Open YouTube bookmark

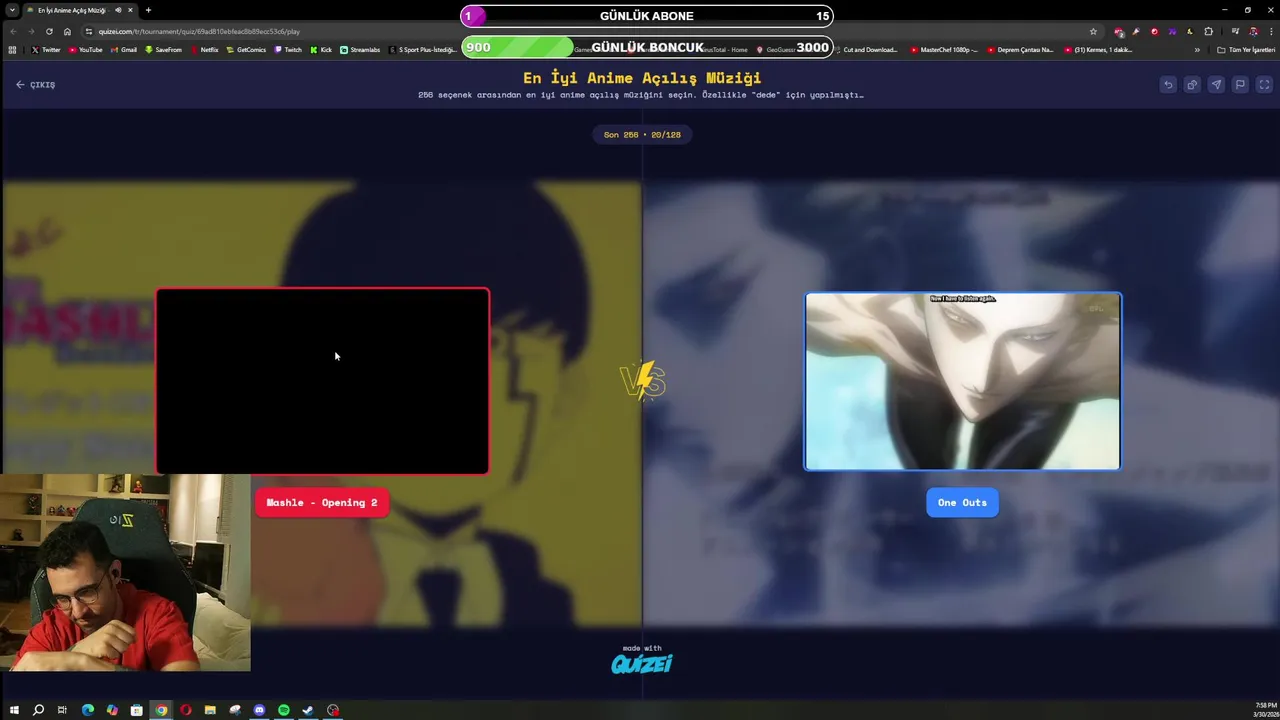(x=86, y=49)
